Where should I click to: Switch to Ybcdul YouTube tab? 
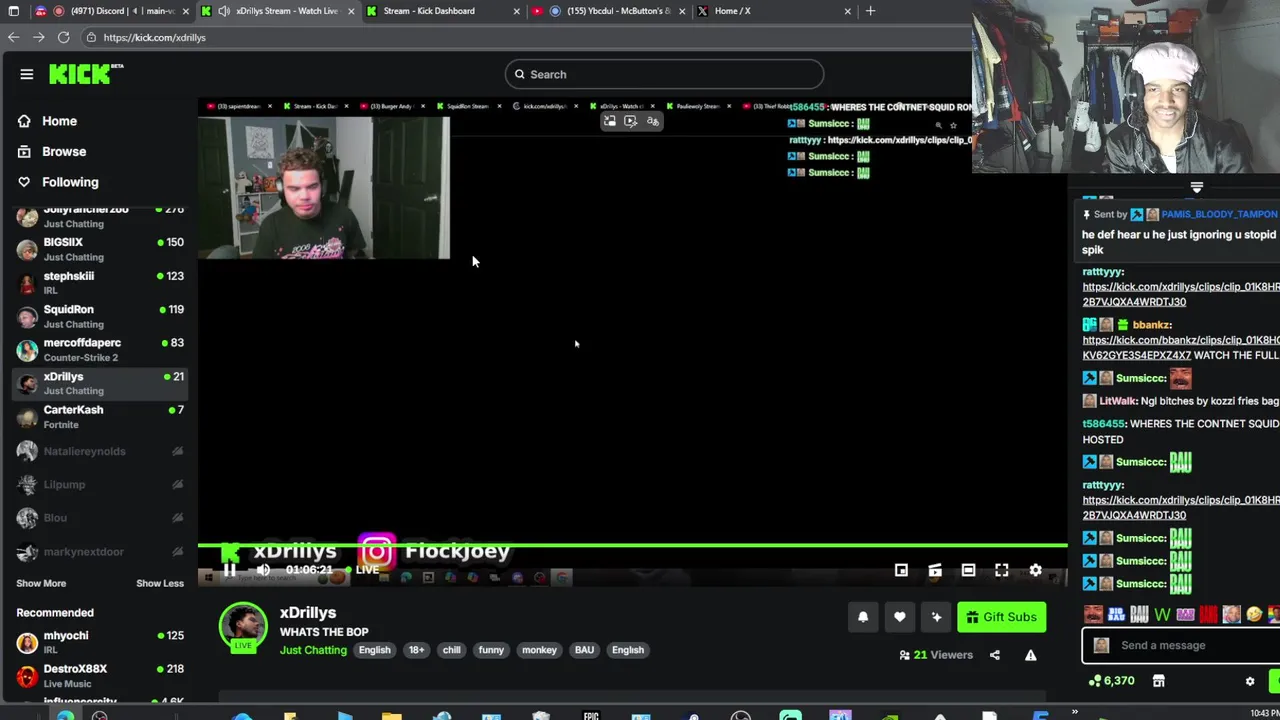[608, 11]
